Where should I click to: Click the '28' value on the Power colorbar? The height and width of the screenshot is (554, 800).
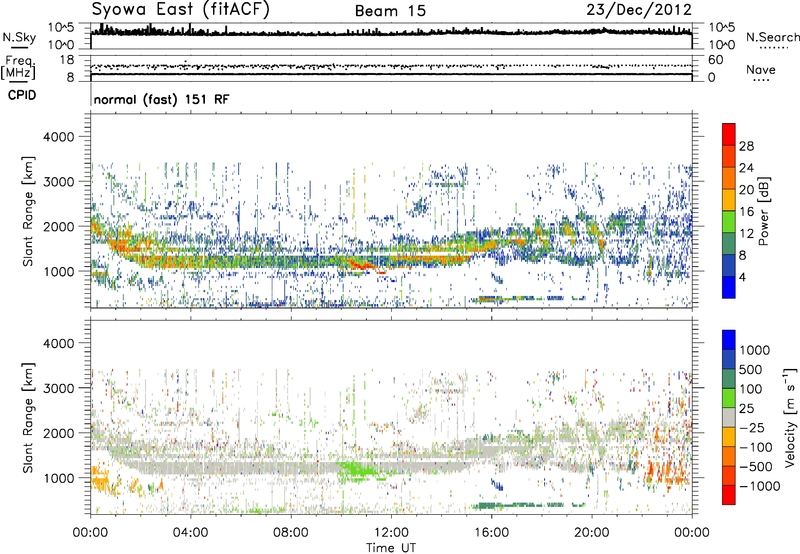[x=746, y=146]
